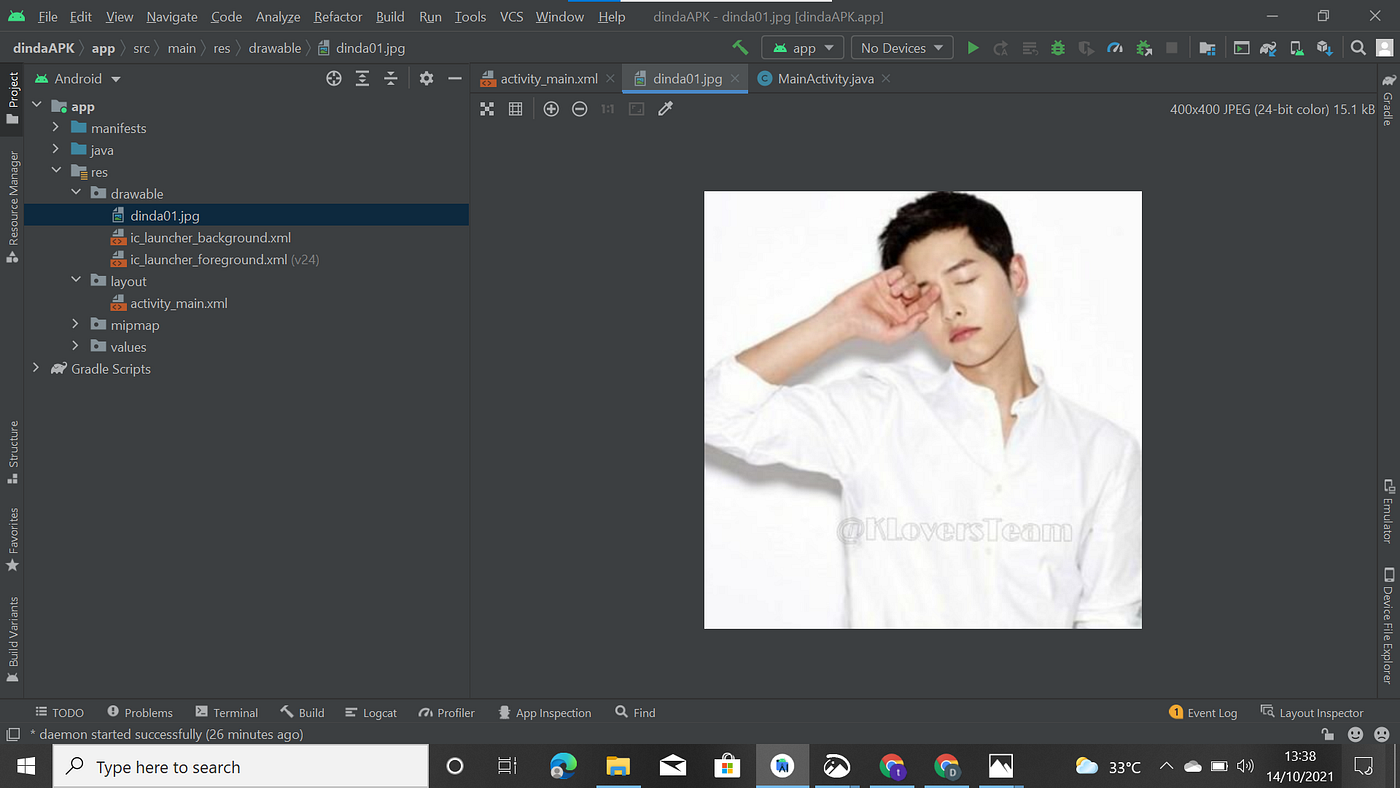Pick a color with the eyedropper icon

click(x=665, y=109)
